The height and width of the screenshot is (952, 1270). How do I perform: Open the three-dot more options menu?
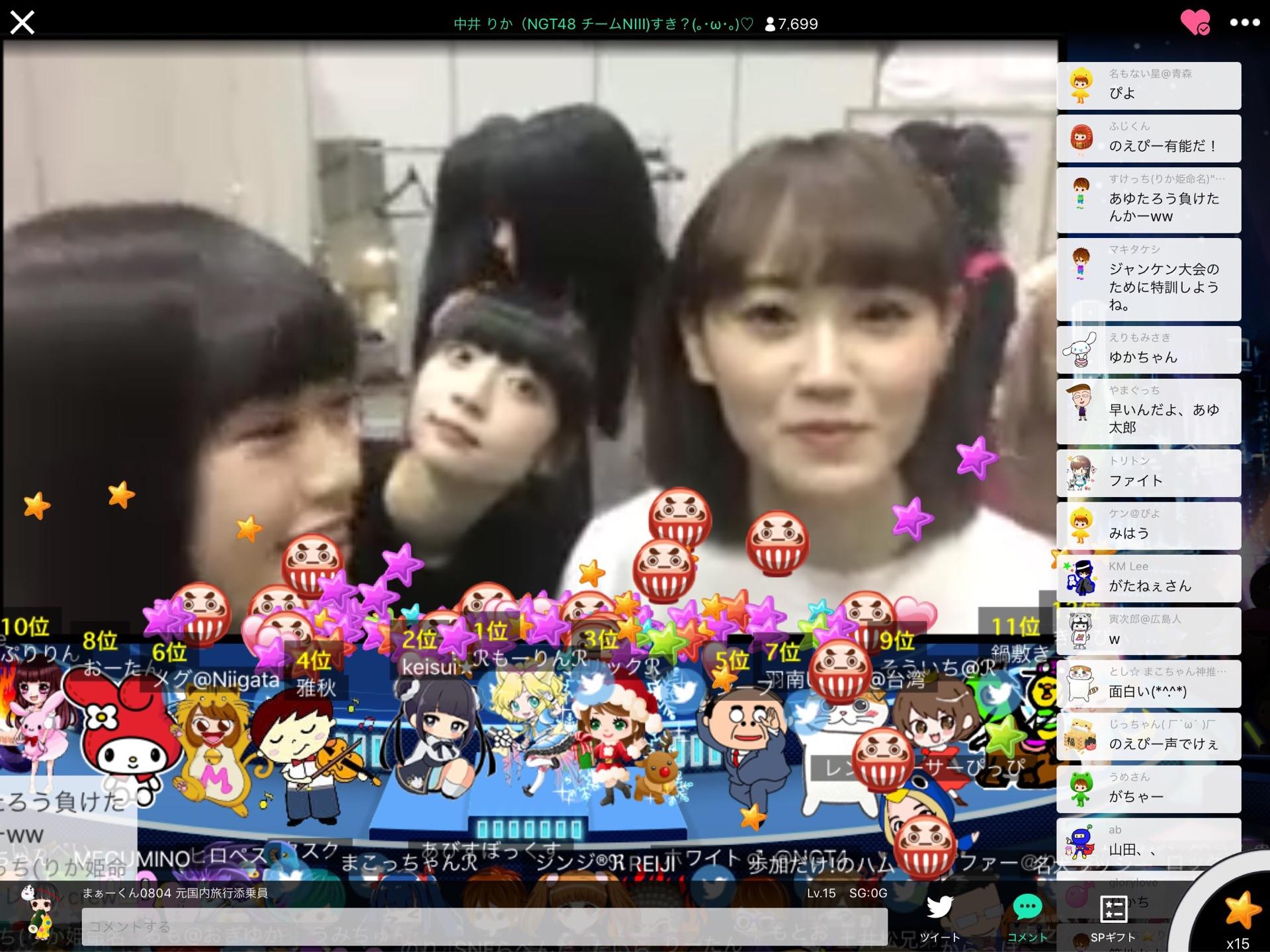(x=1244, y=22)
